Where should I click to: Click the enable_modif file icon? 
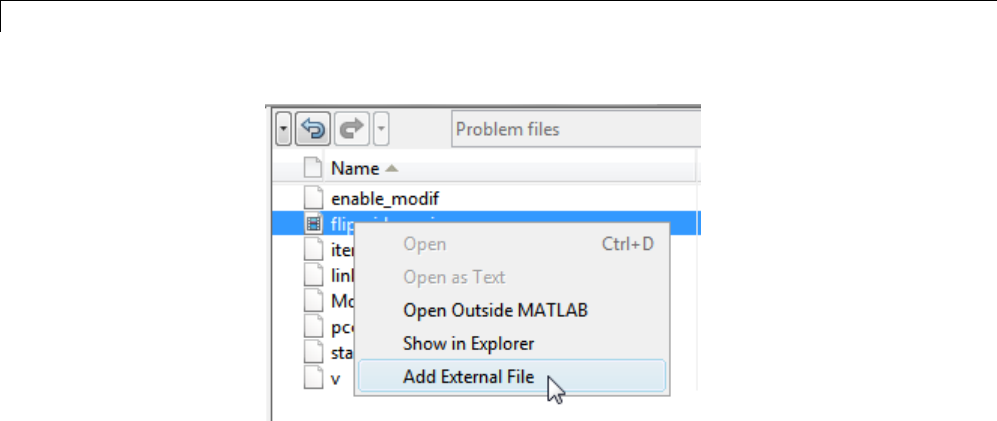[313, 198]
